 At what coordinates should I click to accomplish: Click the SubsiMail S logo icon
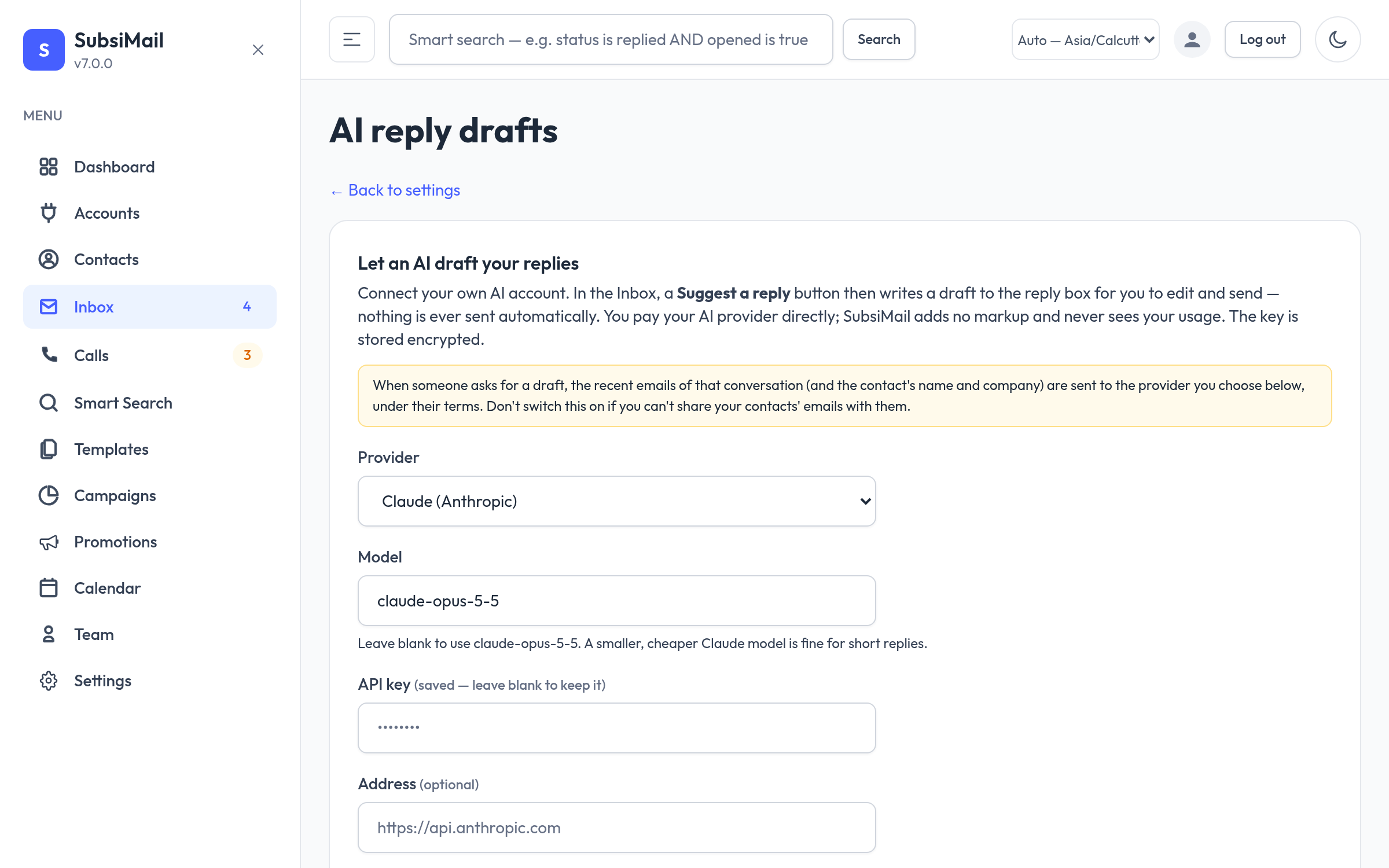pyautogui.click(x=44, y=50)
